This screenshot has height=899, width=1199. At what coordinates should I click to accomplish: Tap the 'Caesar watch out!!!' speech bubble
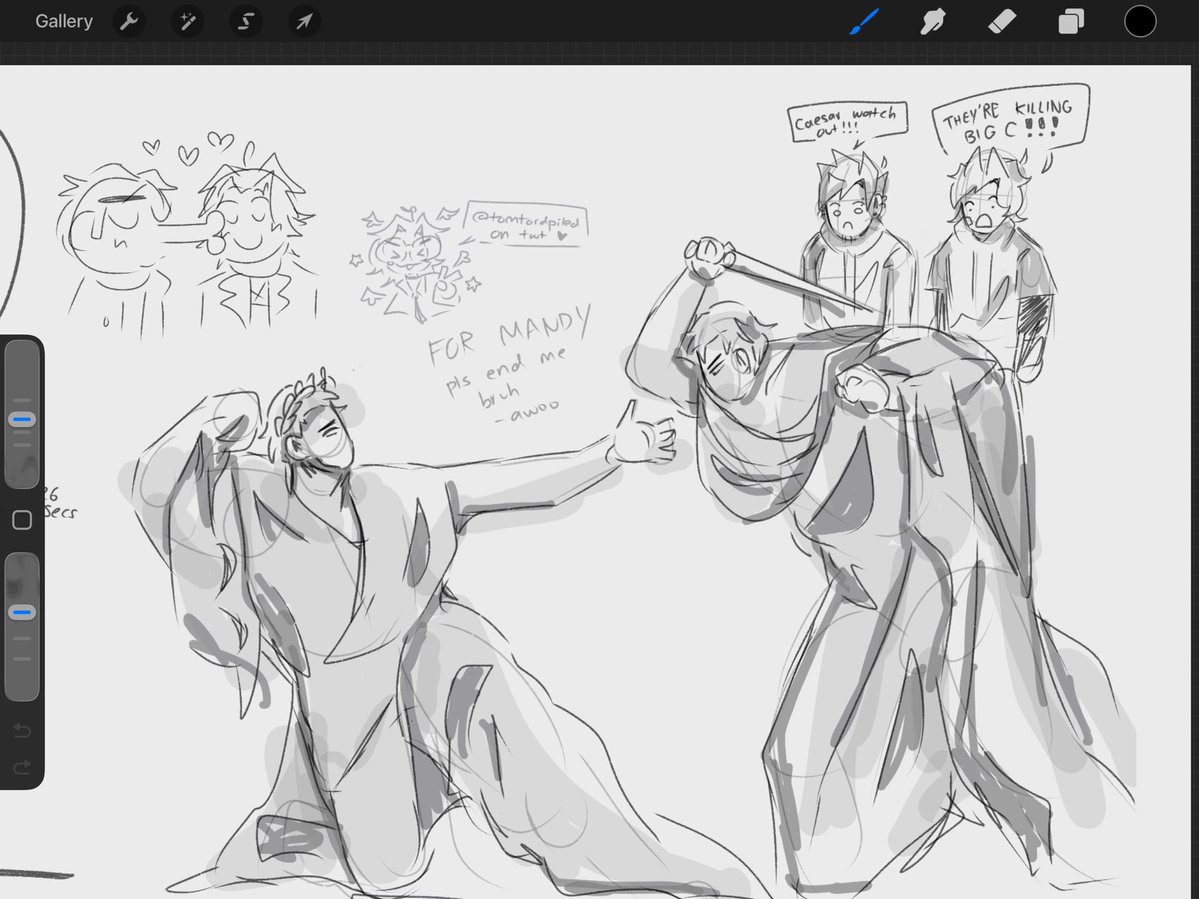[x=847, y=122]
